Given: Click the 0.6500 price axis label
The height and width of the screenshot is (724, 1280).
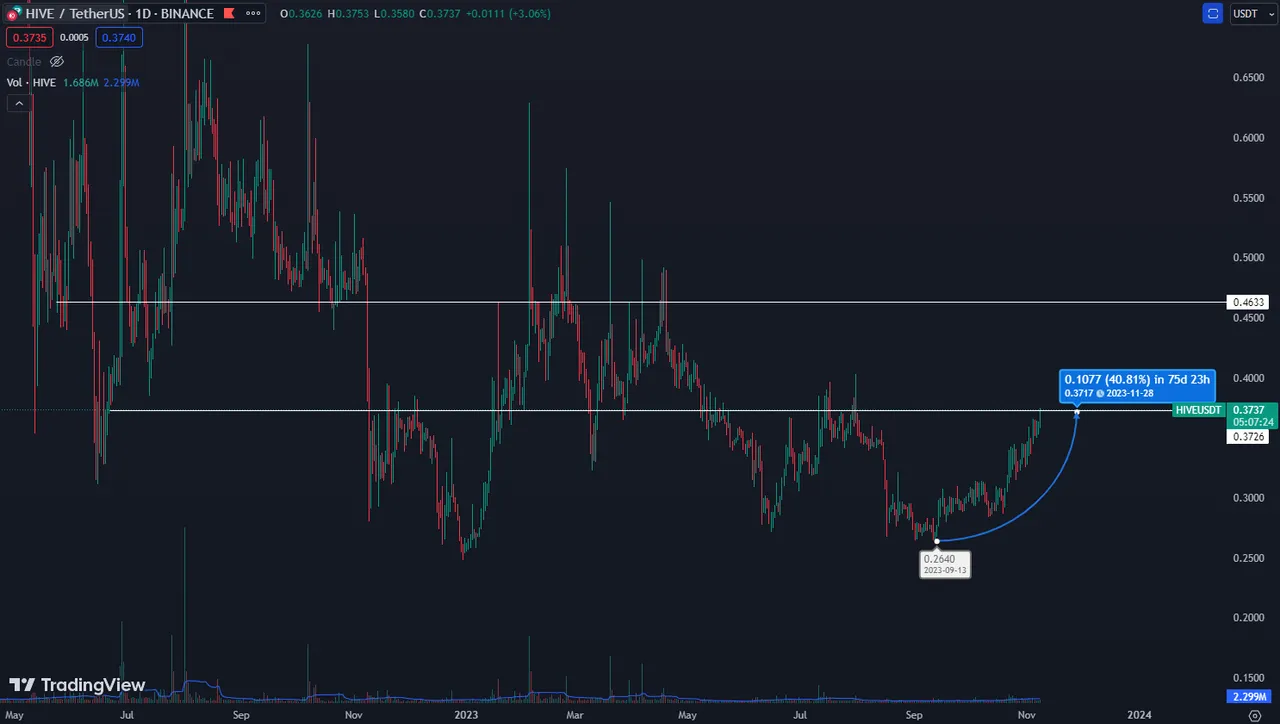Looking at the screenshot, I should [1248, 78].
